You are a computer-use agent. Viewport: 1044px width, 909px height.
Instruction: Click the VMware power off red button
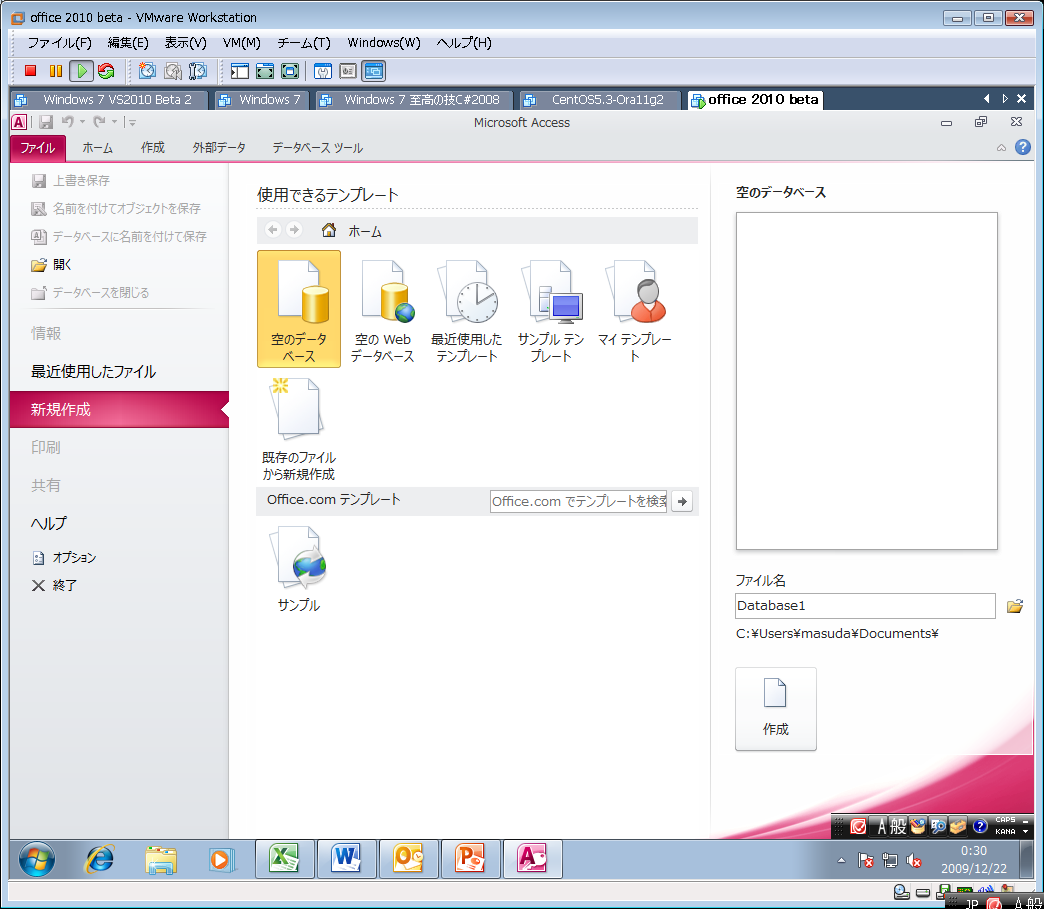(x=31, y=71)
